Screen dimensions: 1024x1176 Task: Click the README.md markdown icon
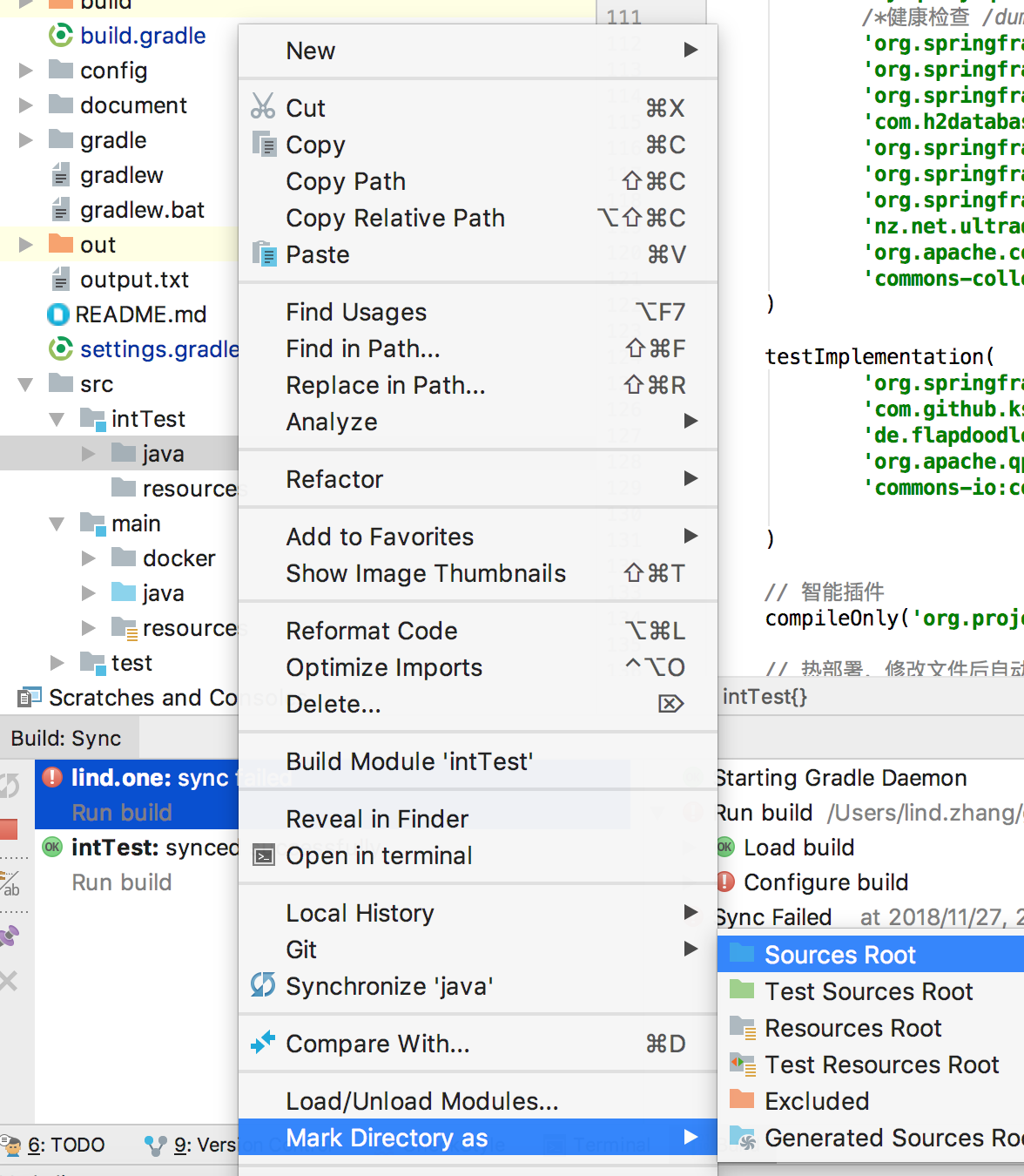pos(58,314)
